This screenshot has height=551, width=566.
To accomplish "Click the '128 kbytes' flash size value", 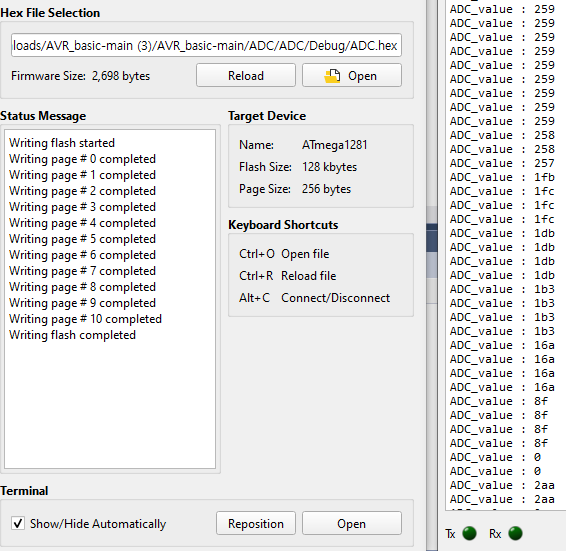I will click(329, 167).
